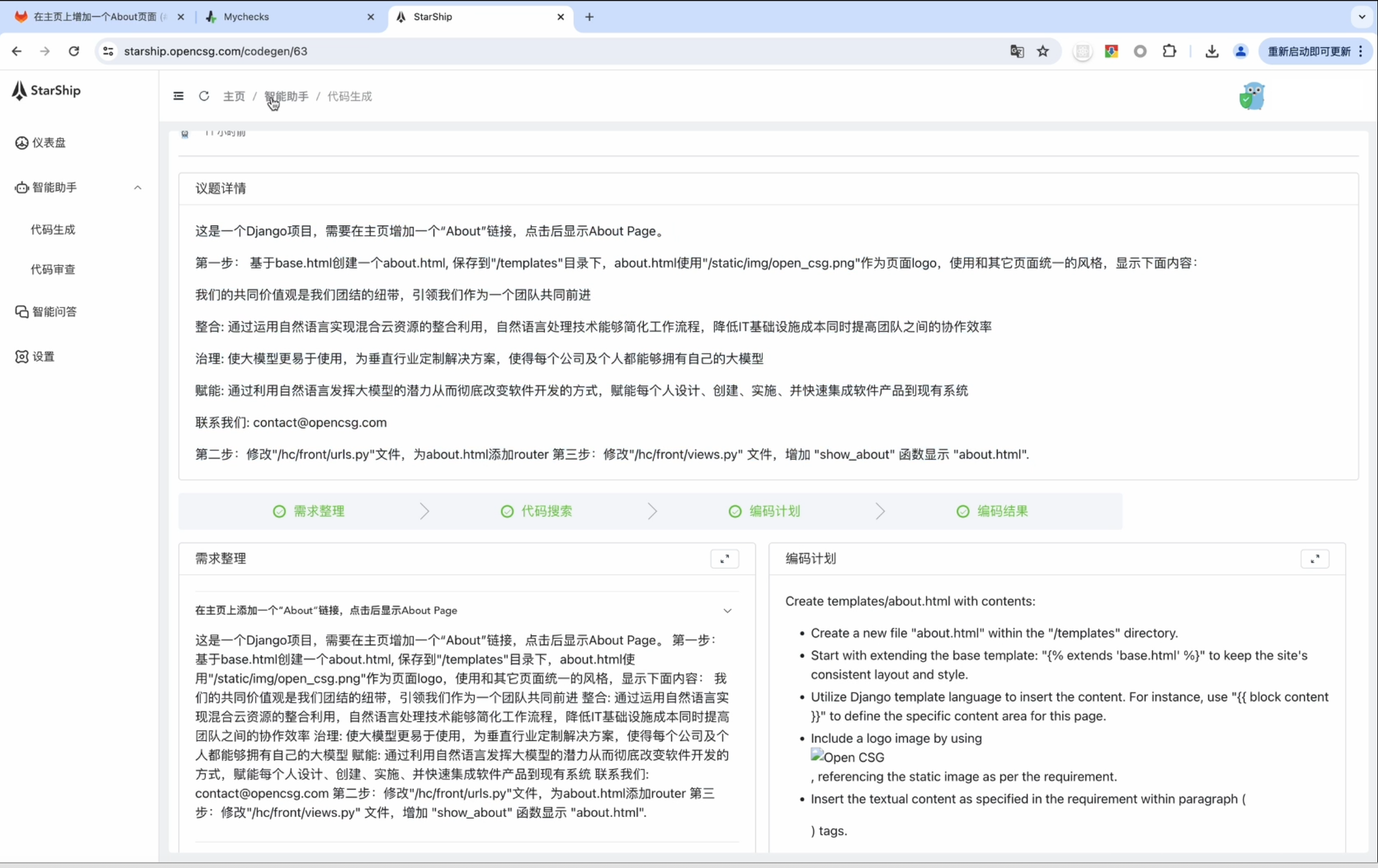Screen dimensions: 1378x868
Task: Click the 重新启动即可更新 button
Action: pyautogui.click(x=1309, y=52)
